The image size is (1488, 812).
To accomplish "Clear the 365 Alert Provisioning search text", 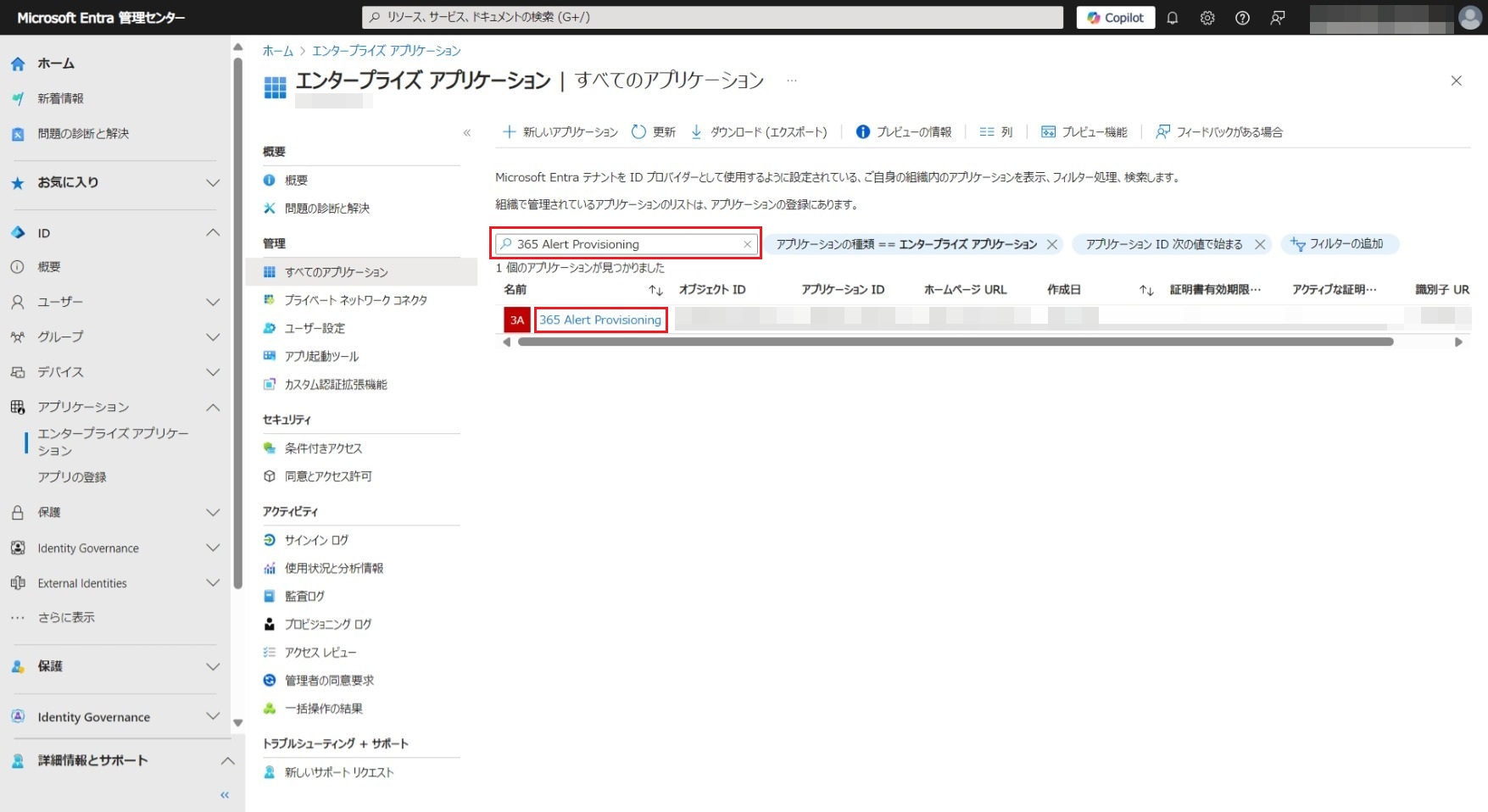I will (747, 244).
